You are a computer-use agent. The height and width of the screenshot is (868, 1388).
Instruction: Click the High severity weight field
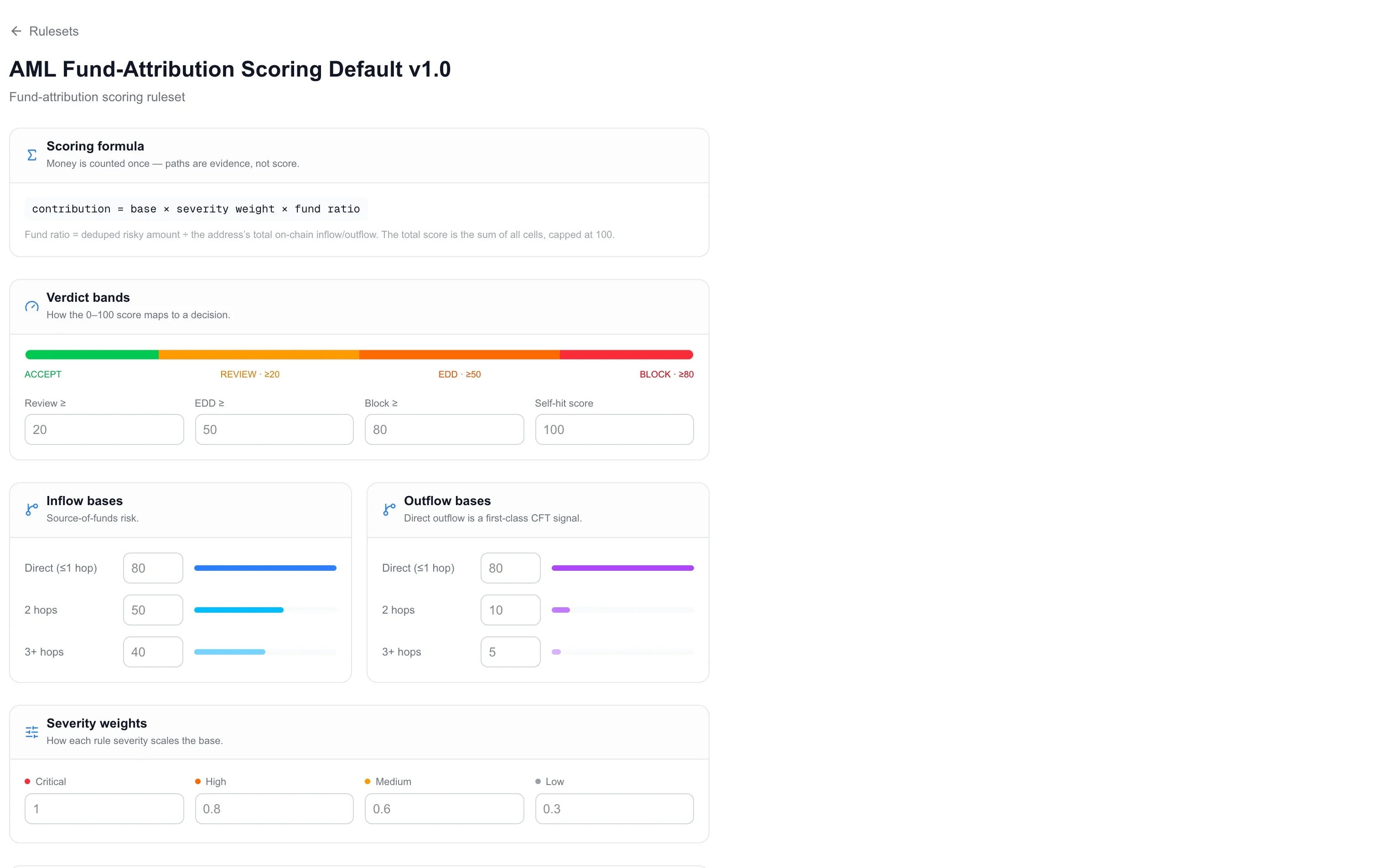(x=274, y=809)
